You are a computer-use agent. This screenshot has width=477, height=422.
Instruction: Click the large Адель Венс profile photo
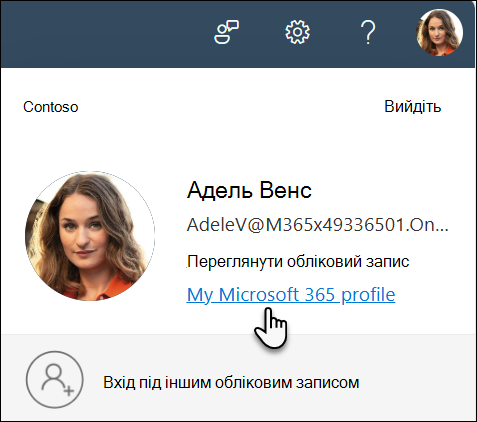[90, 236]
